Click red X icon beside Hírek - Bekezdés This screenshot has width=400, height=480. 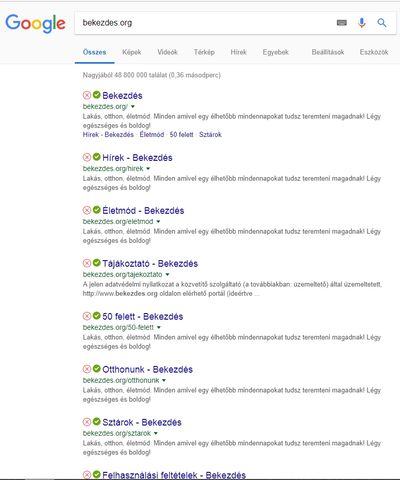(x=87, y=157)
